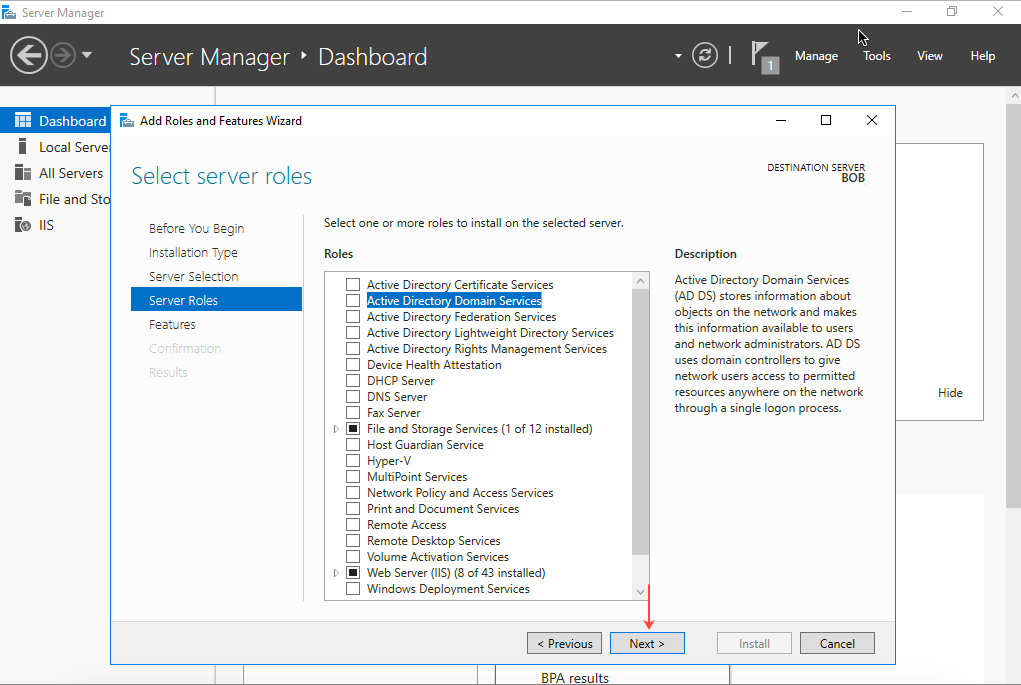
Task: Select Dashboard in the left sidebar
Action: [55, 120]
